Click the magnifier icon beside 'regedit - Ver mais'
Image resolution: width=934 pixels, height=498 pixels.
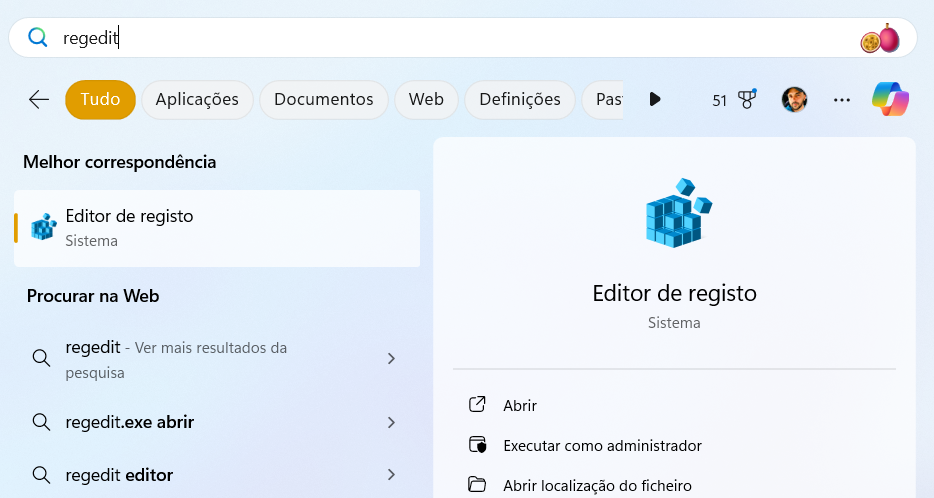tap(41, 358)
